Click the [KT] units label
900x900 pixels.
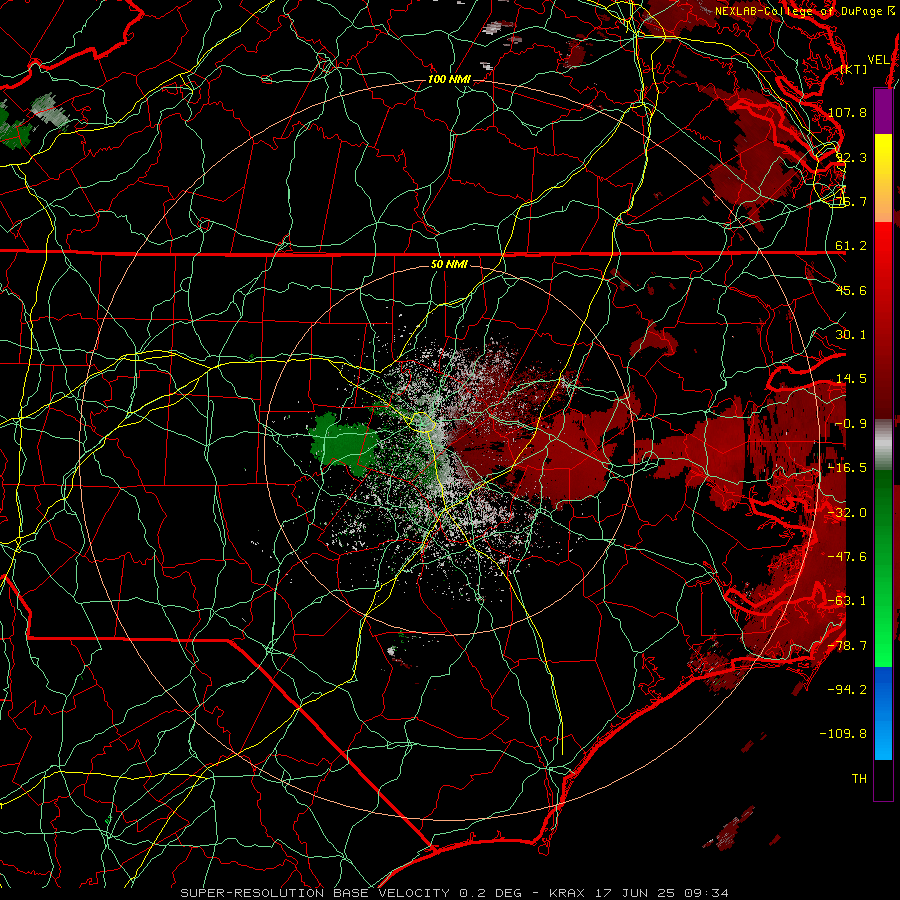point(854,69)
